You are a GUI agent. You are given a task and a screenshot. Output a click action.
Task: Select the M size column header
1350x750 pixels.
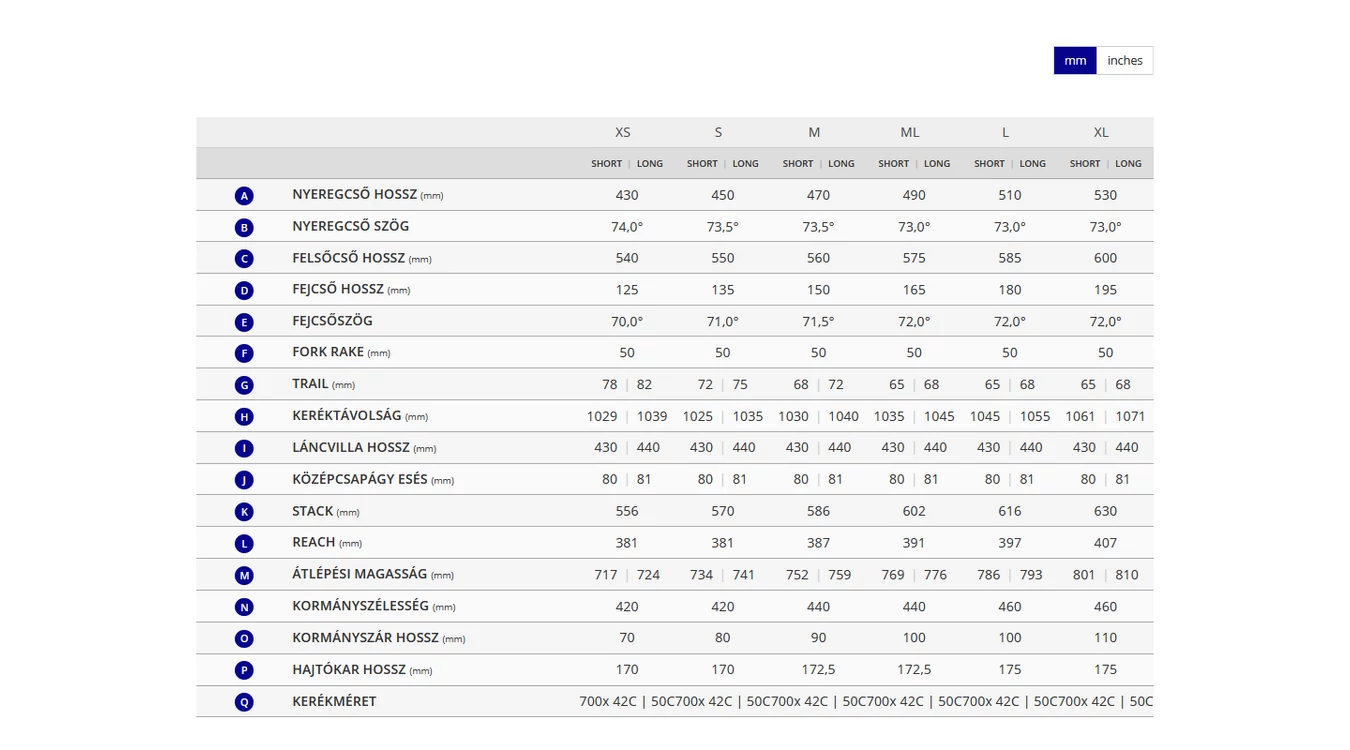[x=814, y=132]
